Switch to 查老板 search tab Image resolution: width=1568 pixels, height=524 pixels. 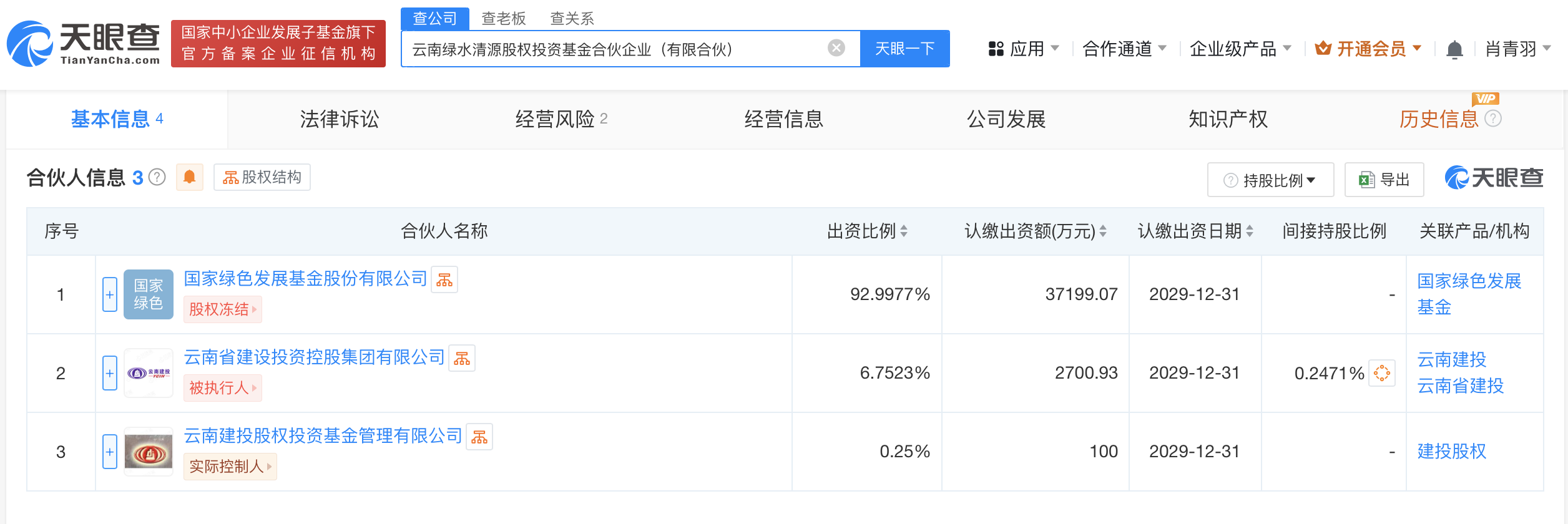(504, 18)
